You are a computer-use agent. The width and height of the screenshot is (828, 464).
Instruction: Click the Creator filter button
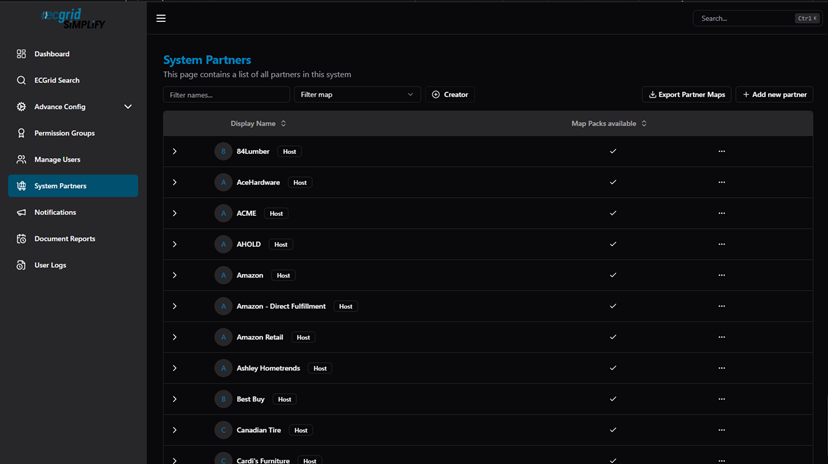[450, 94]
